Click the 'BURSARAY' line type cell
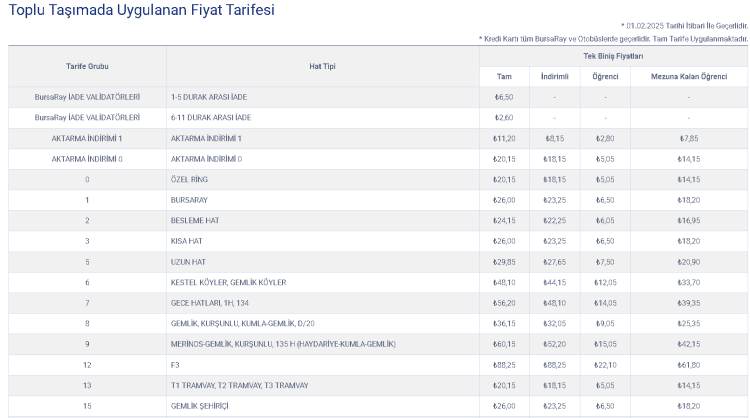The width and height of the screenshot is (750, 418). [190, 200]
